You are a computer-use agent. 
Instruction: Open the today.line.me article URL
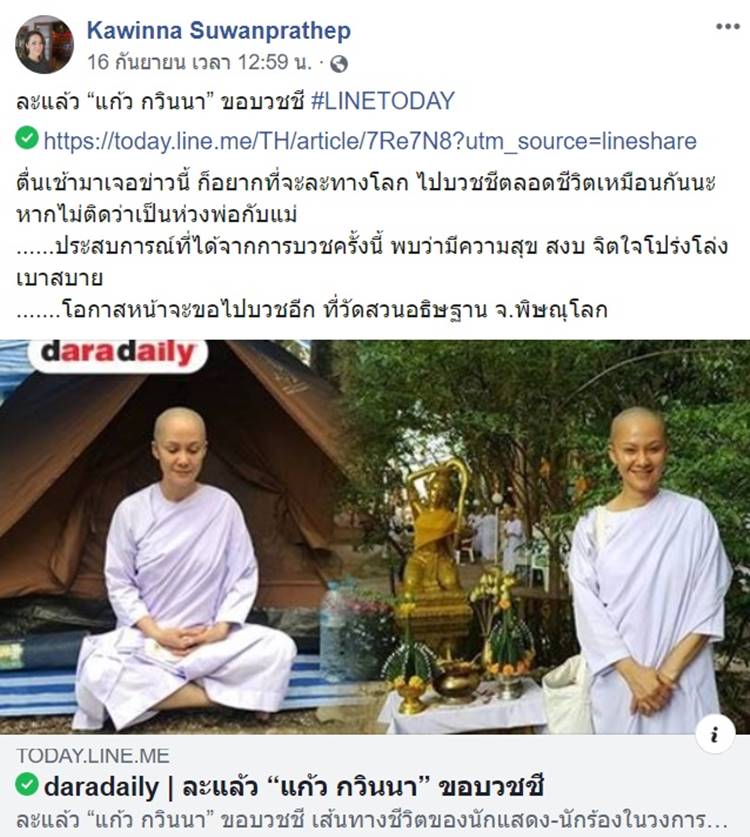(x=370, y=141)
